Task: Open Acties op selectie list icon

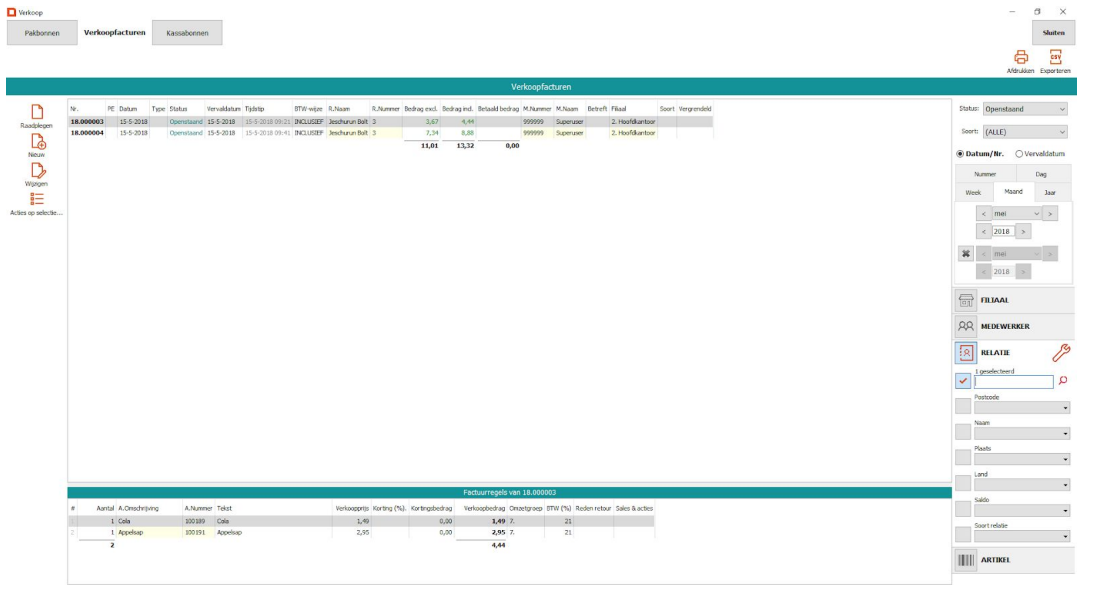Action: coord(38,200)
